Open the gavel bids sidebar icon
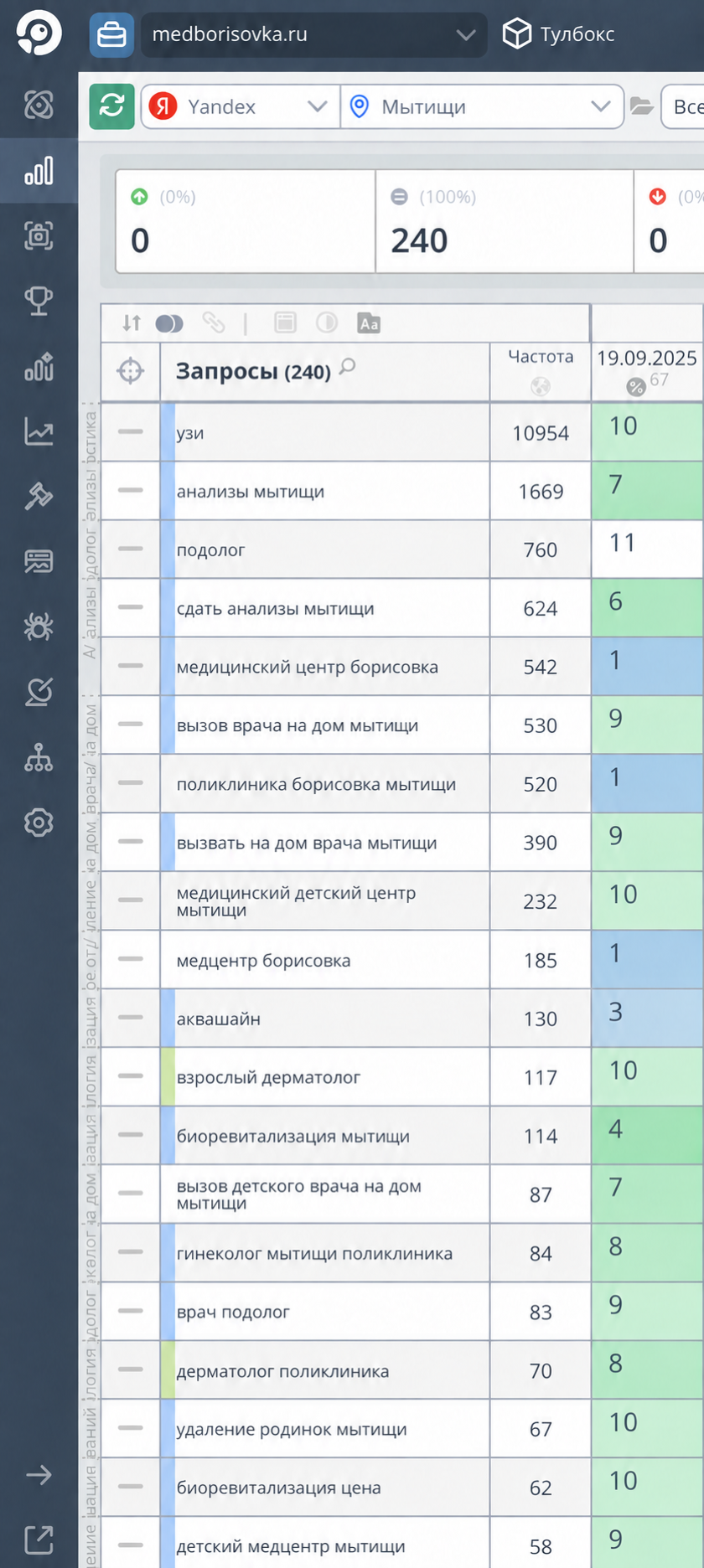This screenshot has width=704, height=1568. click(39, 496)
